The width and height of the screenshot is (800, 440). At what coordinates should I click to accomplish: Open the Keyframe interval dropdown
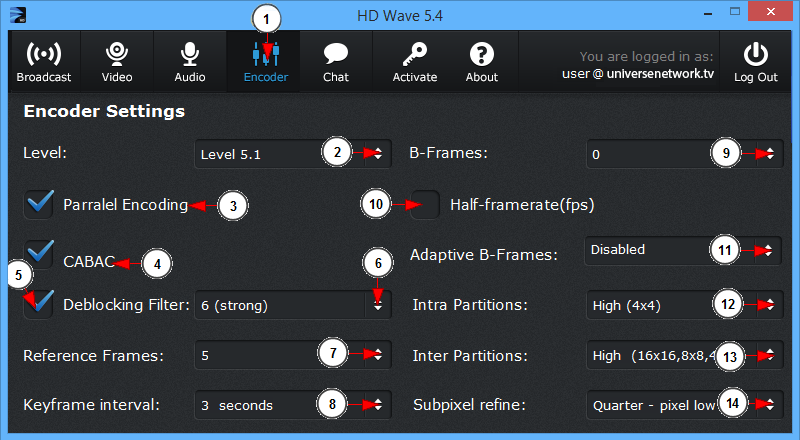tap(293, 405)
